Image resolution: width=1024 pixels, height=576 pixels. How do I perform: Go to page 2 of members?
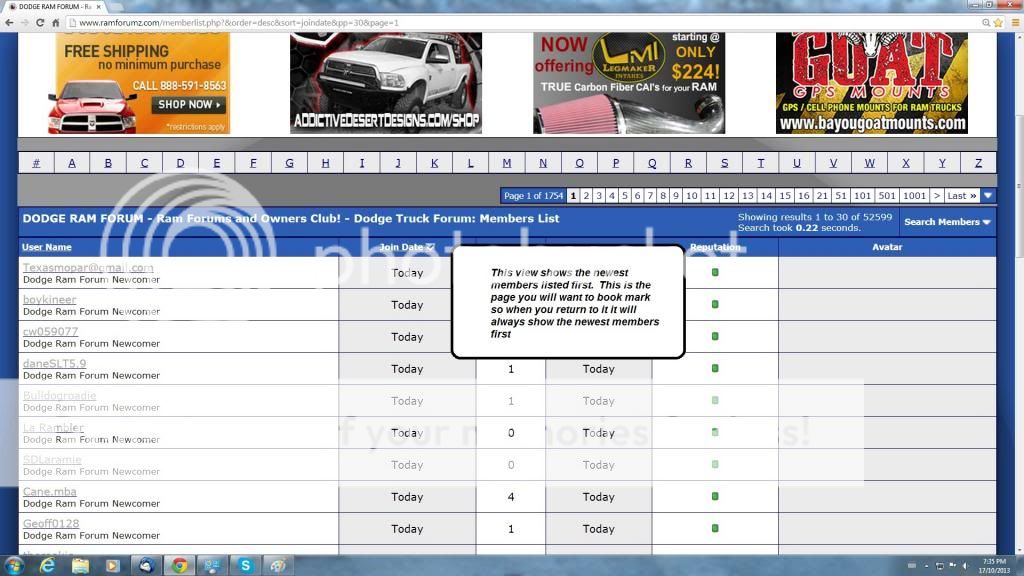[586, 195]
